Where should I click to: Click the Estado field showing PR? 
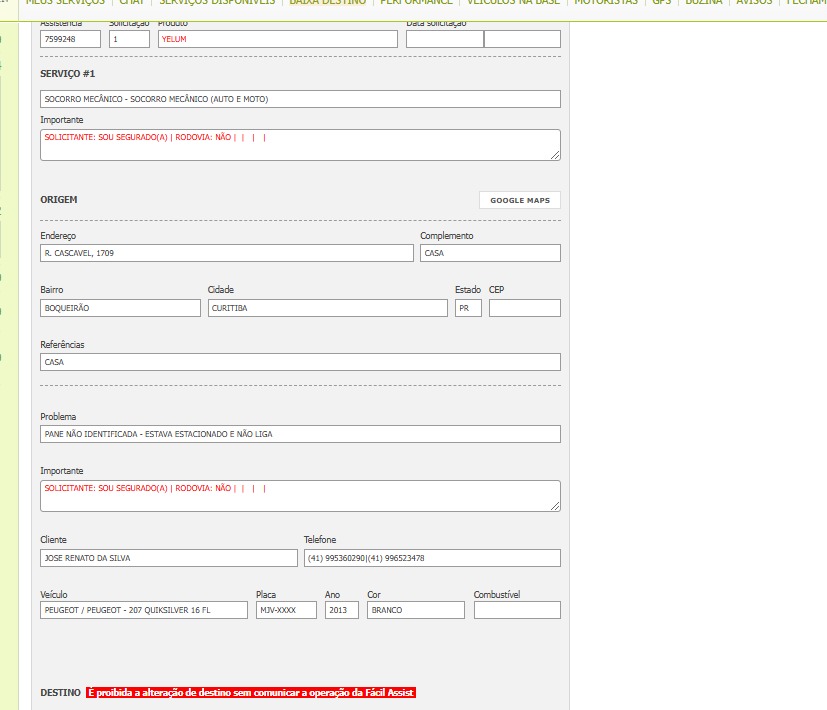(x=468, y=308)
